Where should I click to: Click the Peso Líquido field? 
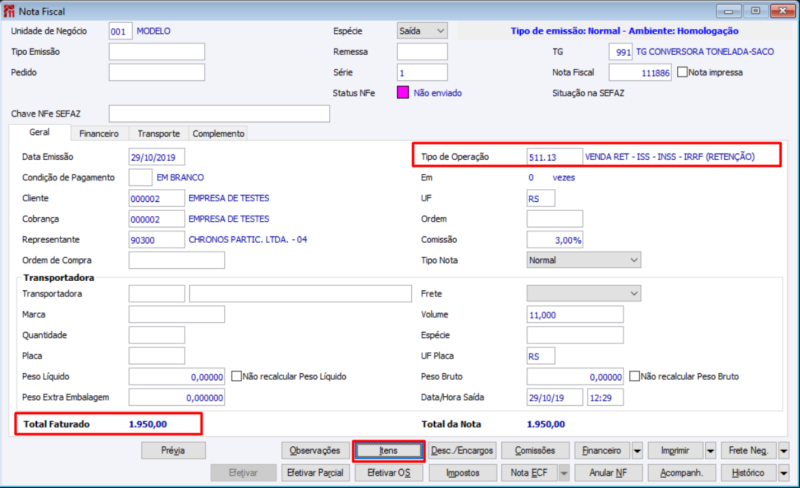coord(177,376)
